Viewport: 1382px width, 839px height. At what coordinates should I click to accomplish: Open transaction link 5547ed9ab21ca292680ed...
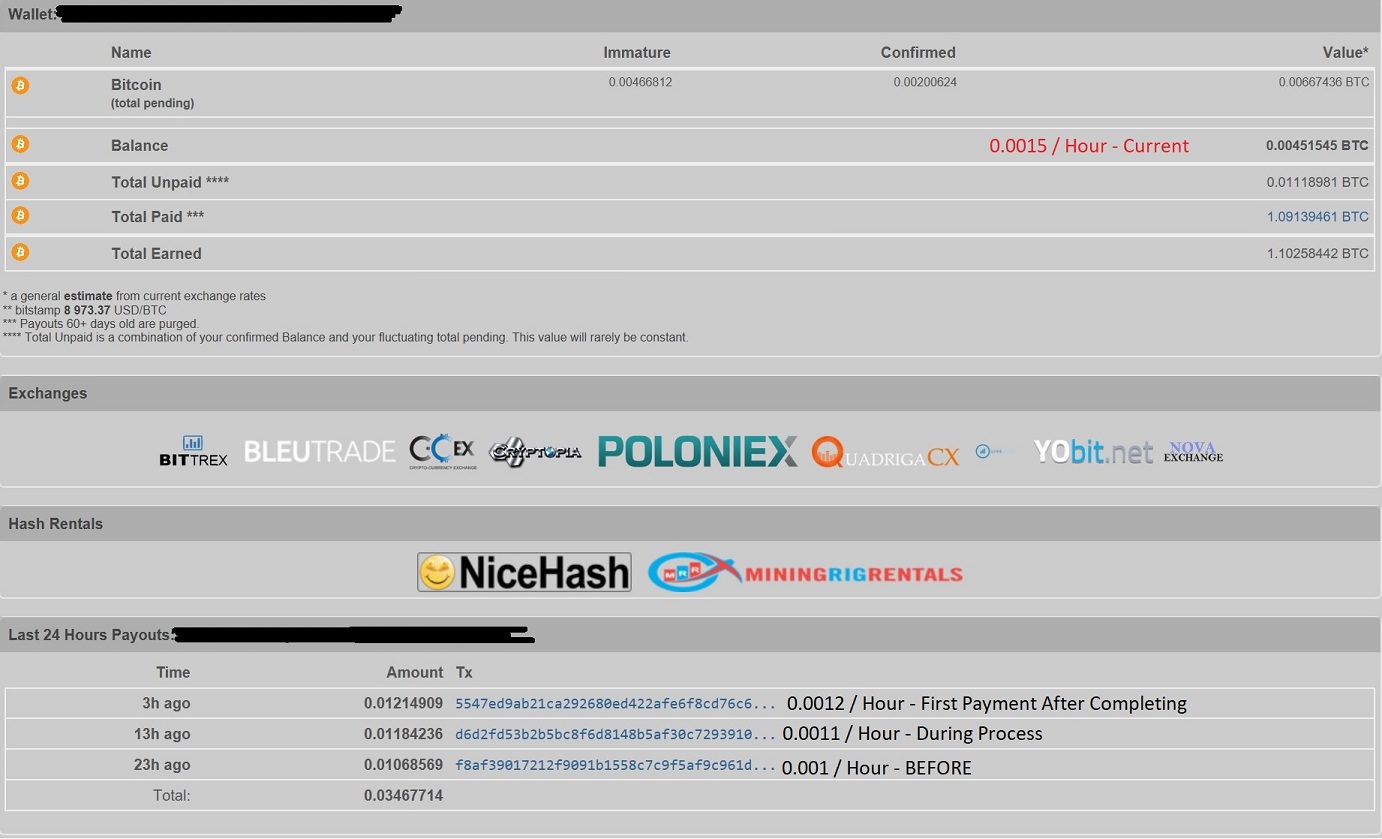[615, 704]
